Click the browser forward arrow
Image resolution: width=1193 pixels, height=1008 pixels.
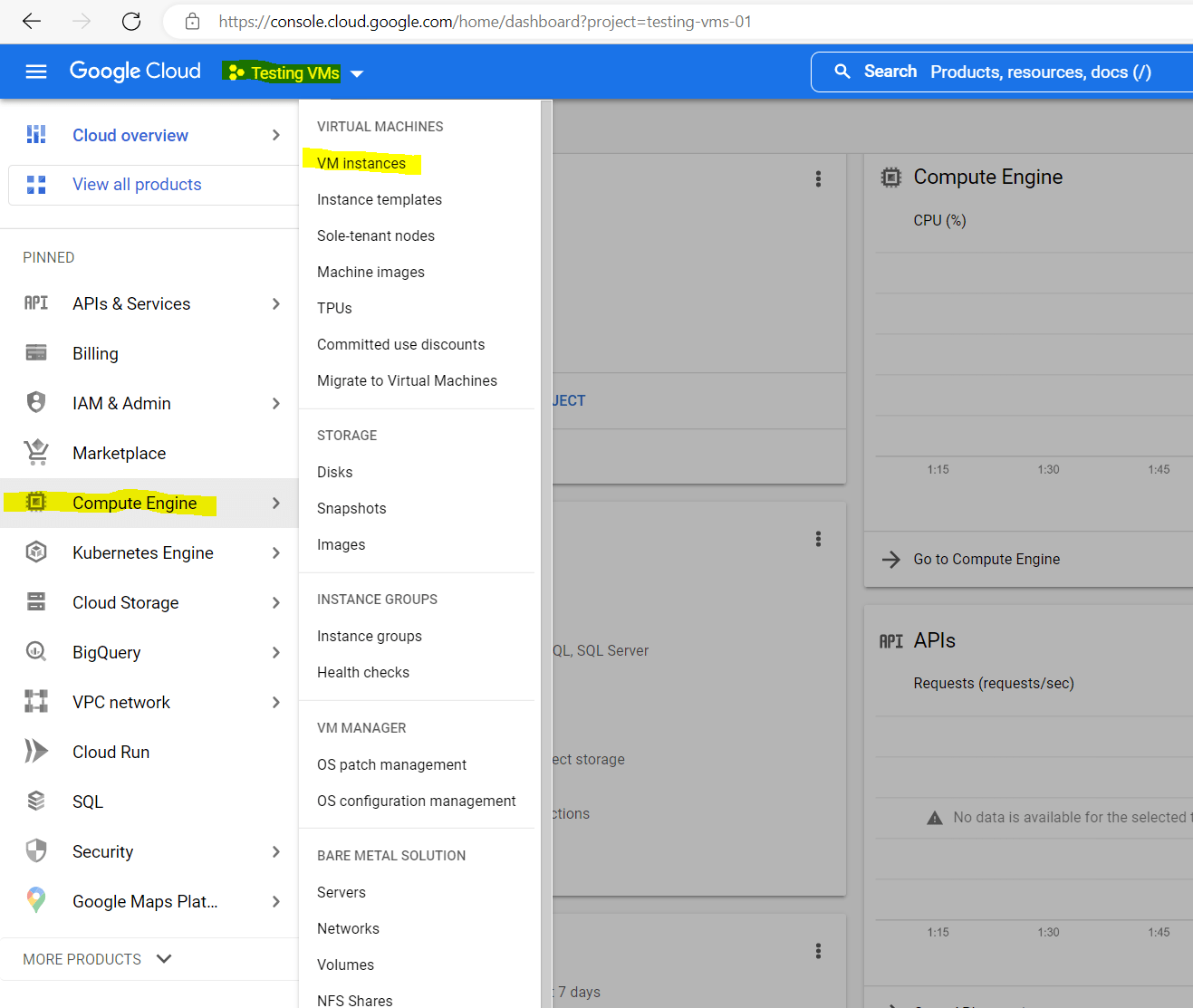tap(82, 21)
